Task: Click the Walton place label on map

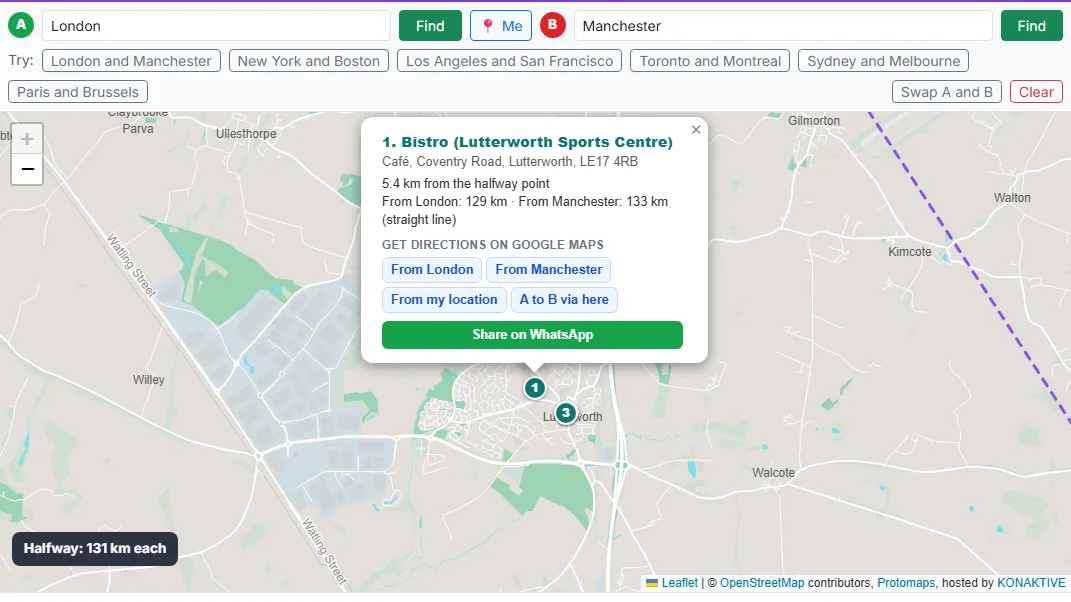Action: [x=1012, y=197]
